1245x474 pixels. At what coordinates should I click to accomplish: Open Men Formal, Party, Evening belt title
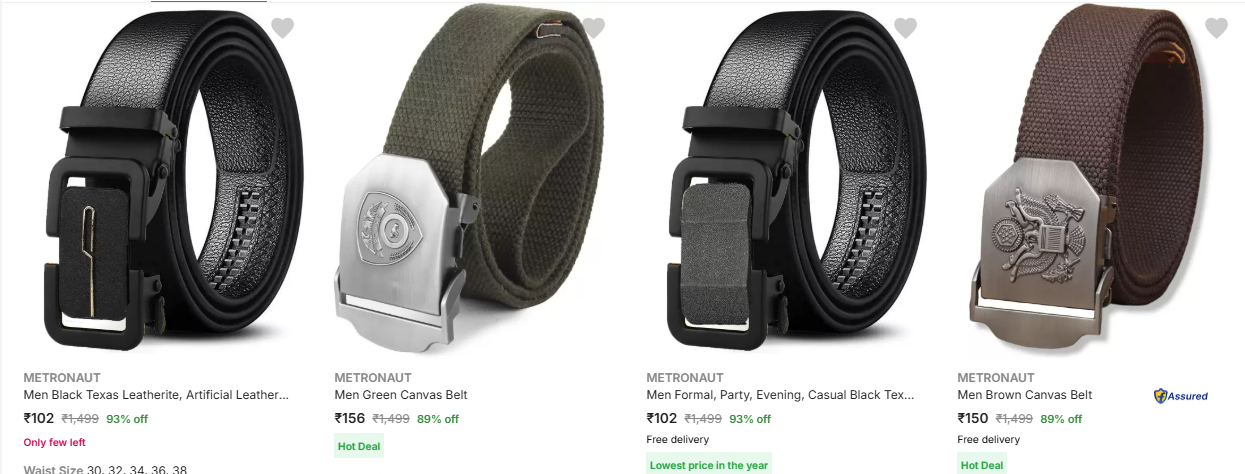click(x=780, y=395)
